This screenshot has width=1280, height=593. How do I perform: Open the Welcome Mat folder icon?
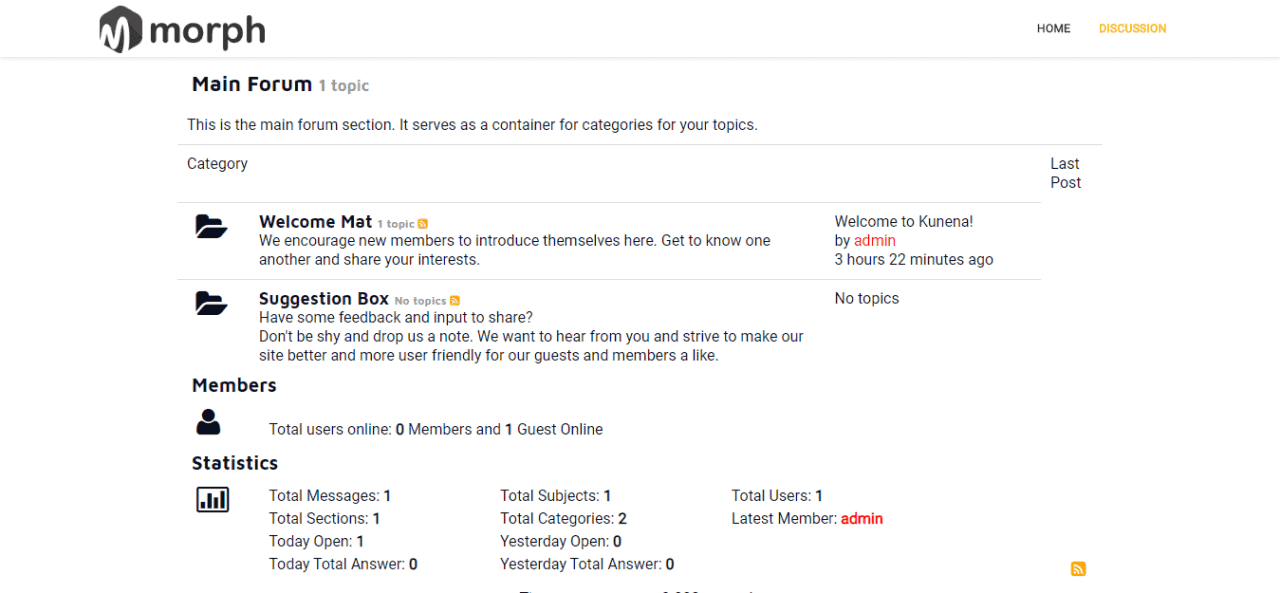[211, 226]
